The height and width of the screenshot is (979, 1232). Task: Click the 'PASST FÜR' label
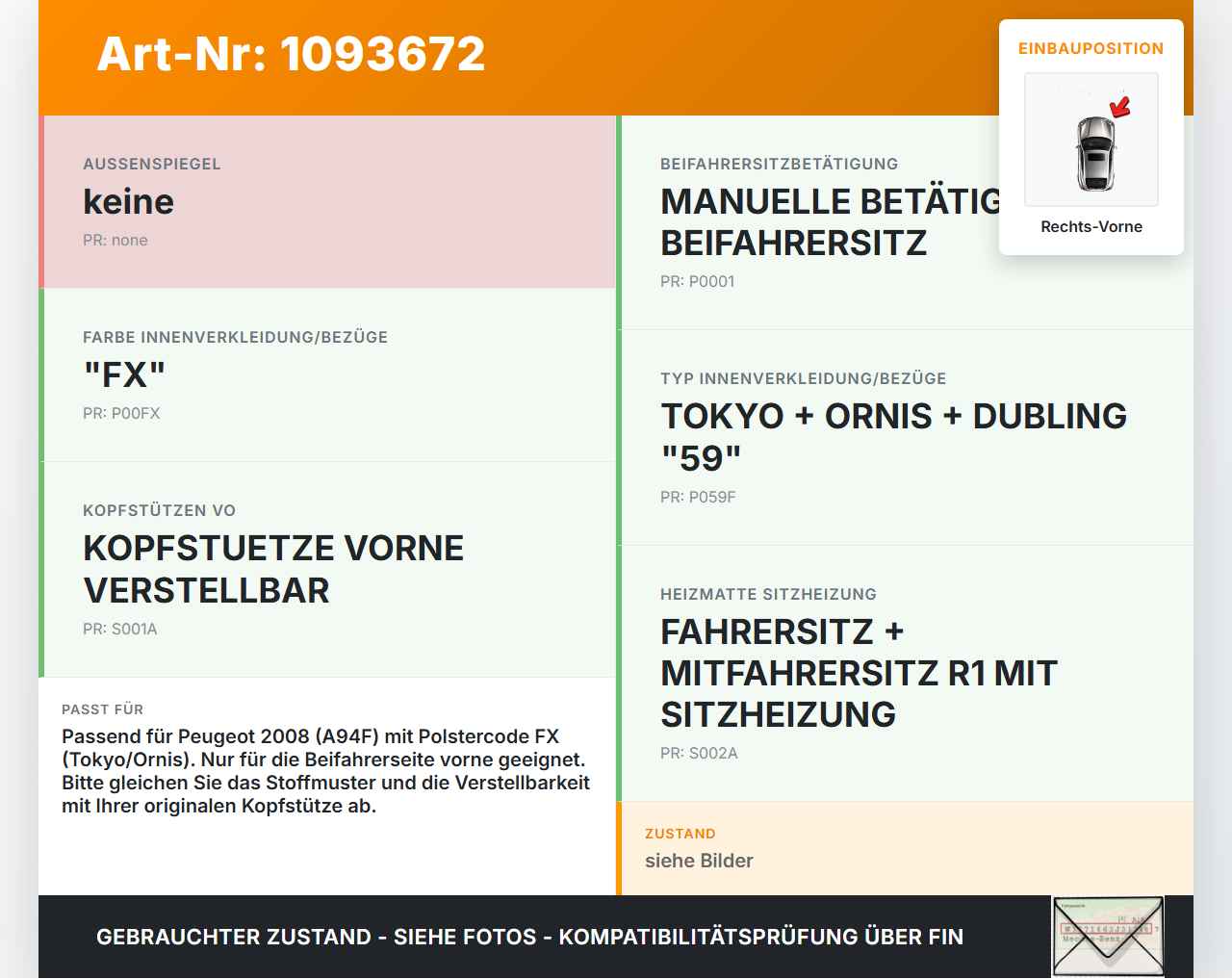[103, 709]
